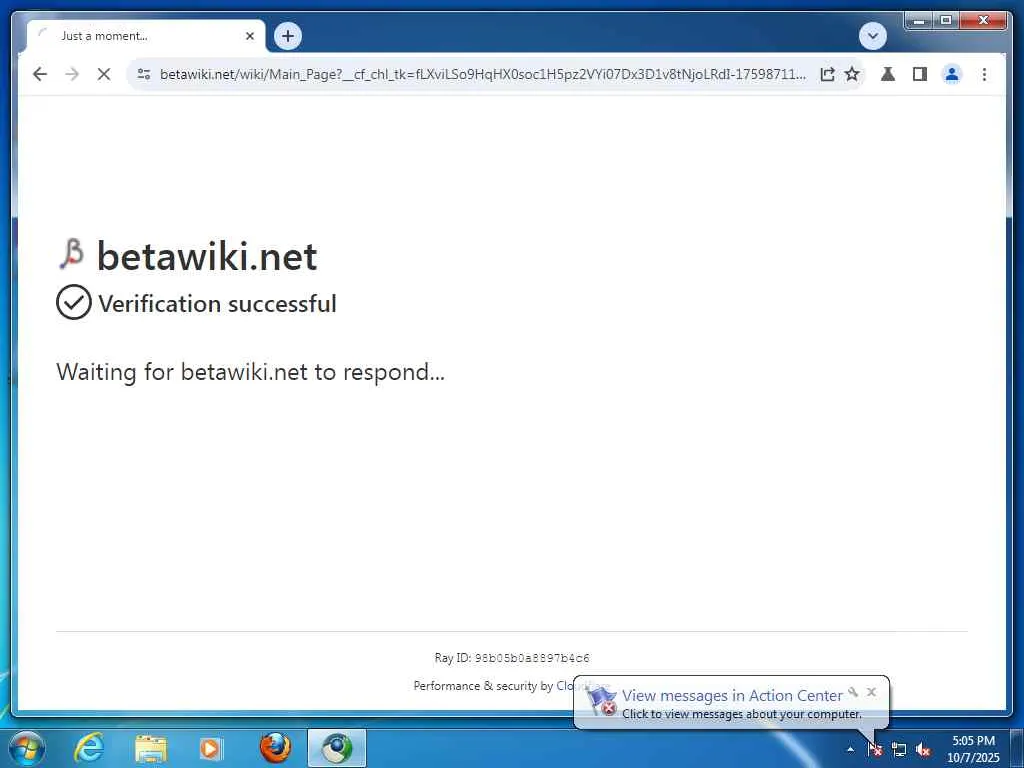This screenshot has width=1024, height=768.
Task: Open tab search dropdown arrow
Action: [872, 36]
